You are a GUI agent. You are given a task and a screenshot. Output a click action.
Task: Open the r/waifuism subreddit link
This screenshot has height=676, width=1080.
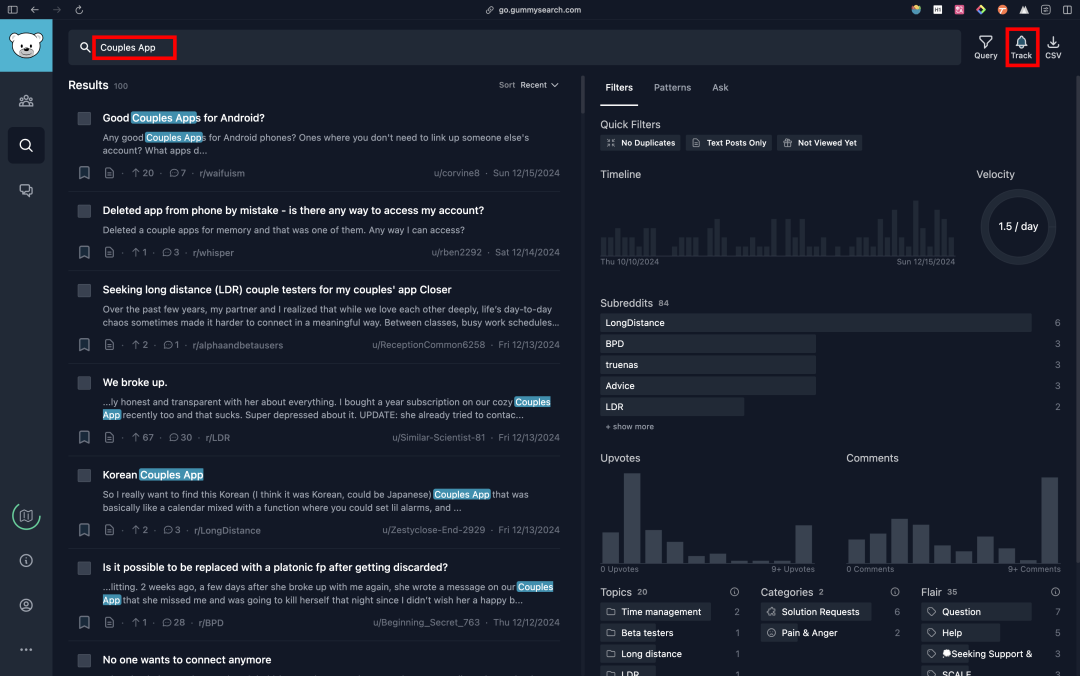point(222,173)
